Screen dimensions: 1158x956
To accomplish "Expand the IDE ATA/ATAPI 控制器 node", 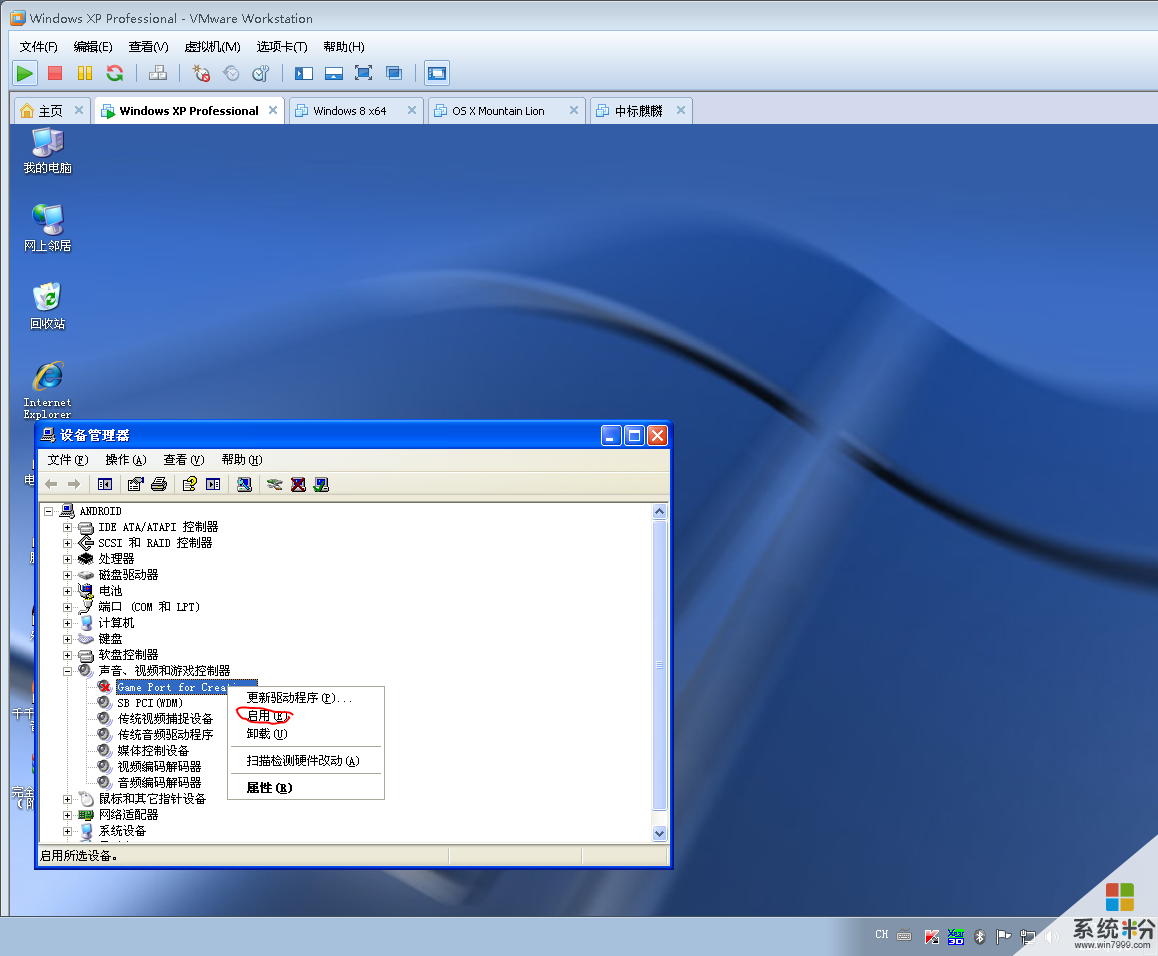I will pyautogui.click(x=67, y=527).
